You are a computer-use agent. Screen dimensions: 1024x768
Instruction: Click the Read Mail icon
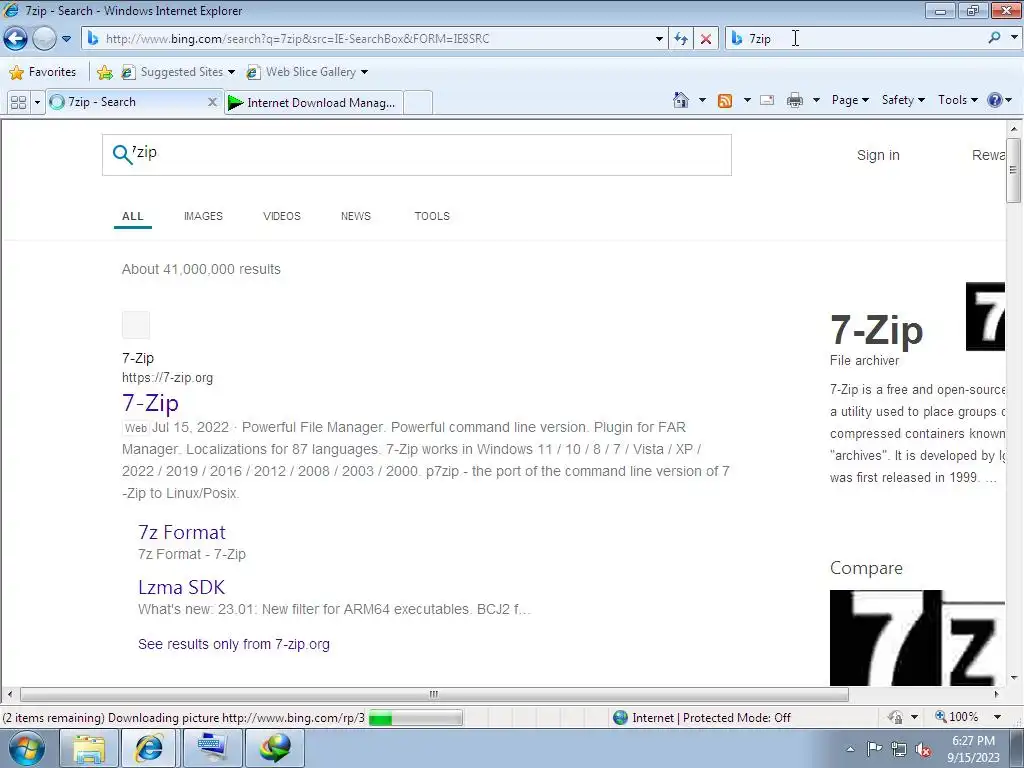[767, 100]
